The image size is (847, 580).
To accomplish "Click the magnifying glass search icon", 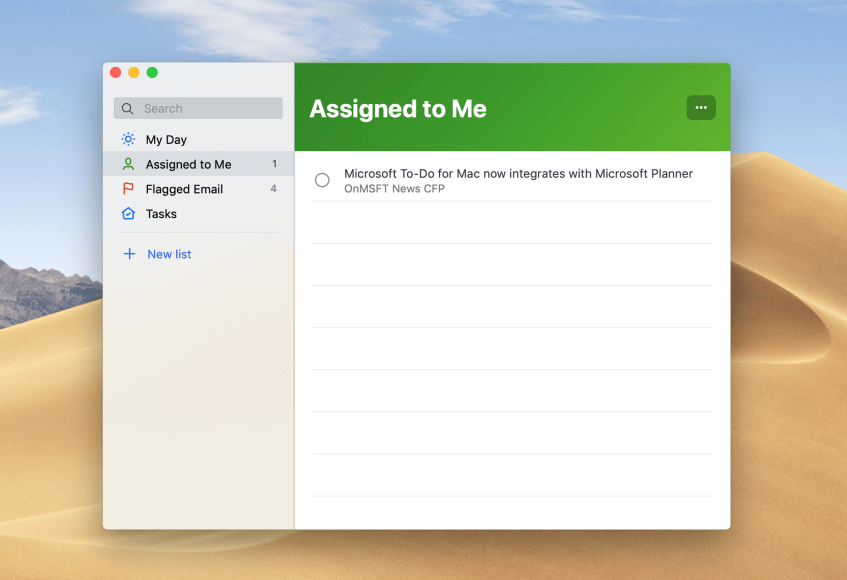I will click(128, 108).
